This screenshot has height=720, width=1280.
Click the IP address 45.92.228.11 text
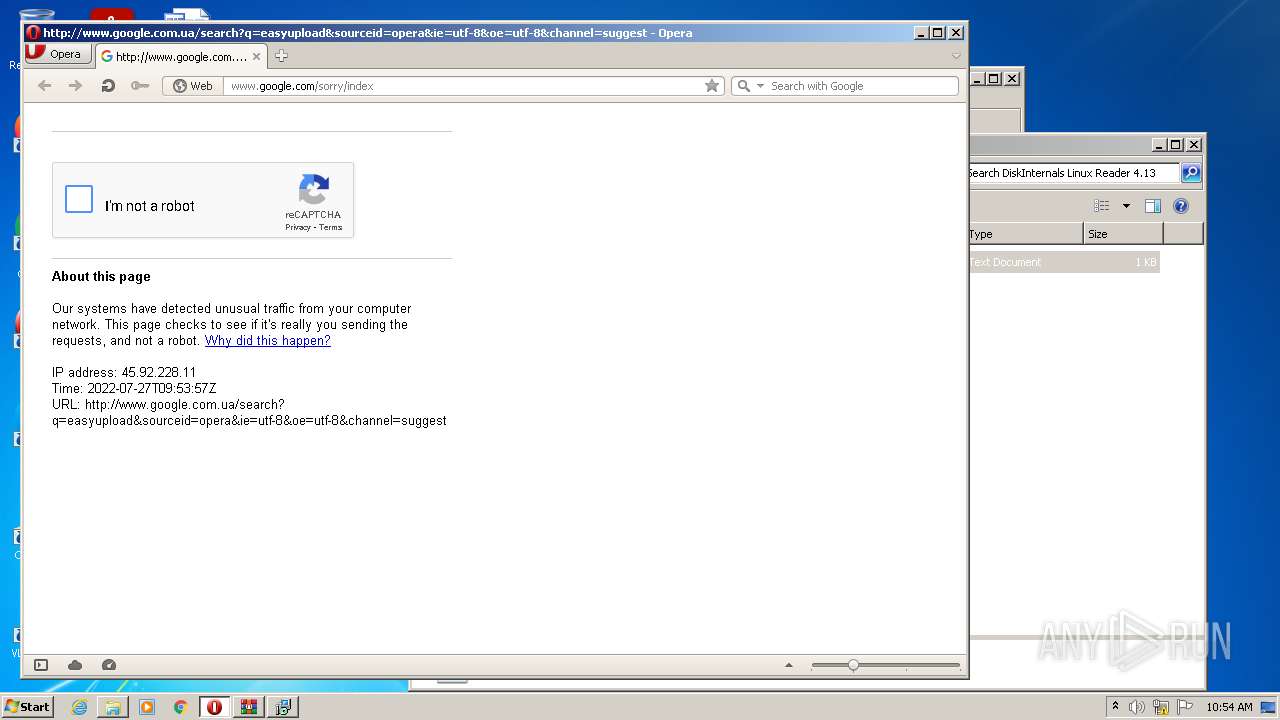pos(124,372)
